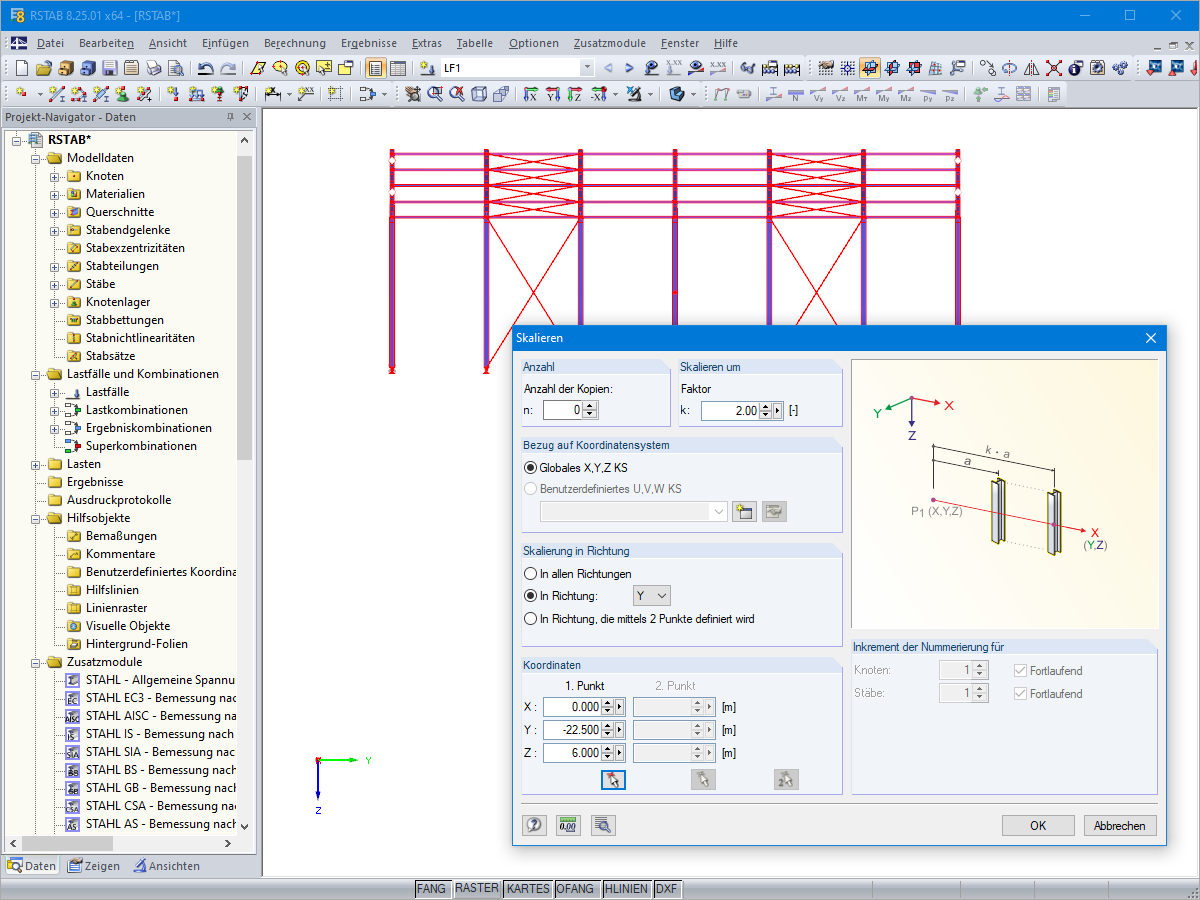Open the Bearbeiten menu
This screenshot has width=1200, height=900.
tap(106, 43)
